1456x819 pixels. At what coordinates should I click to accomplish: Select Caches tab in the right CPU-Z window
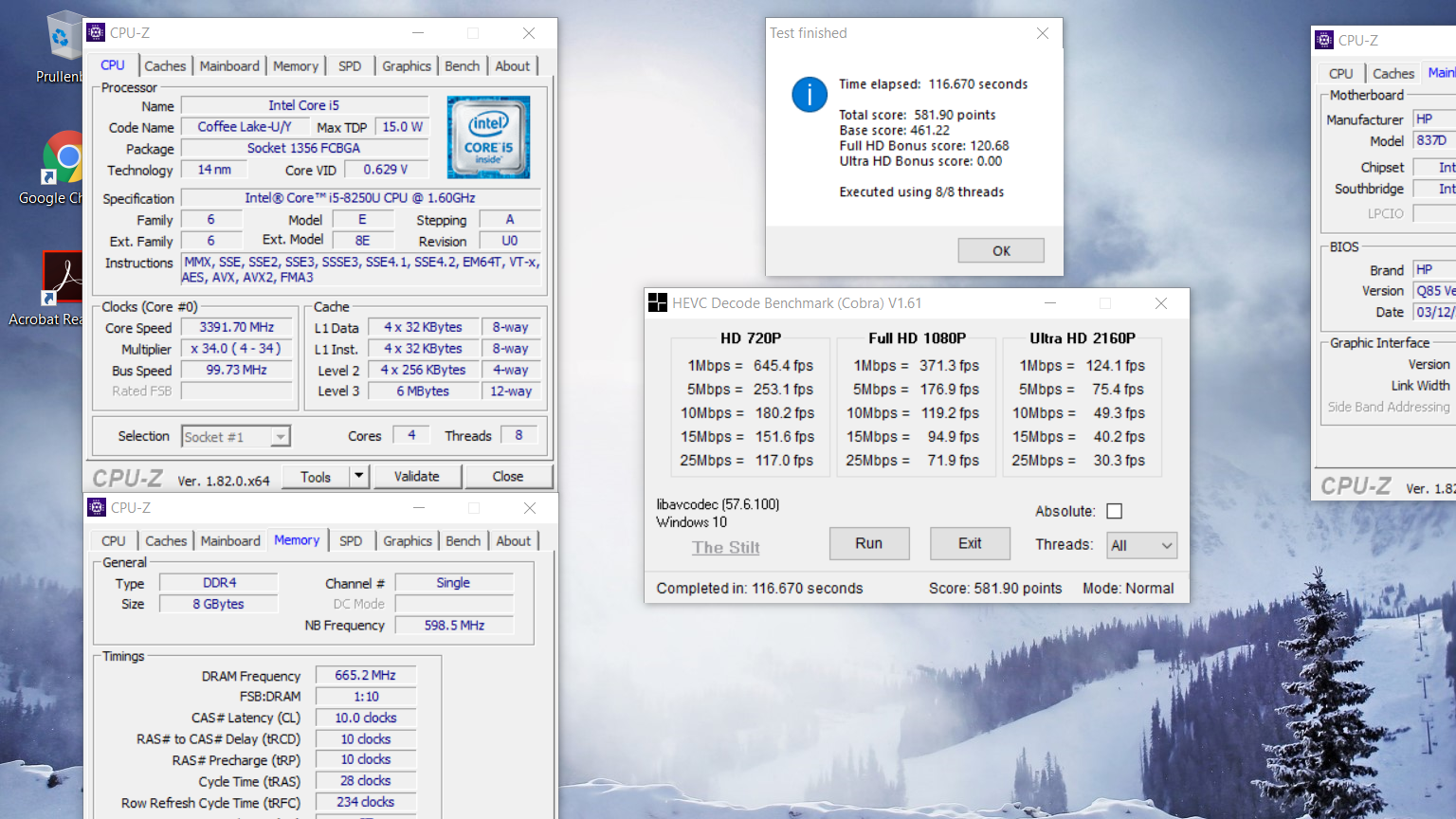tap(1393, 74)
